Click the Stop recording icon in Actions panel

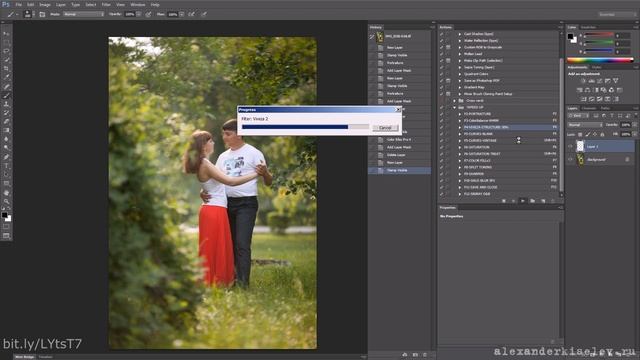[504, 201]
